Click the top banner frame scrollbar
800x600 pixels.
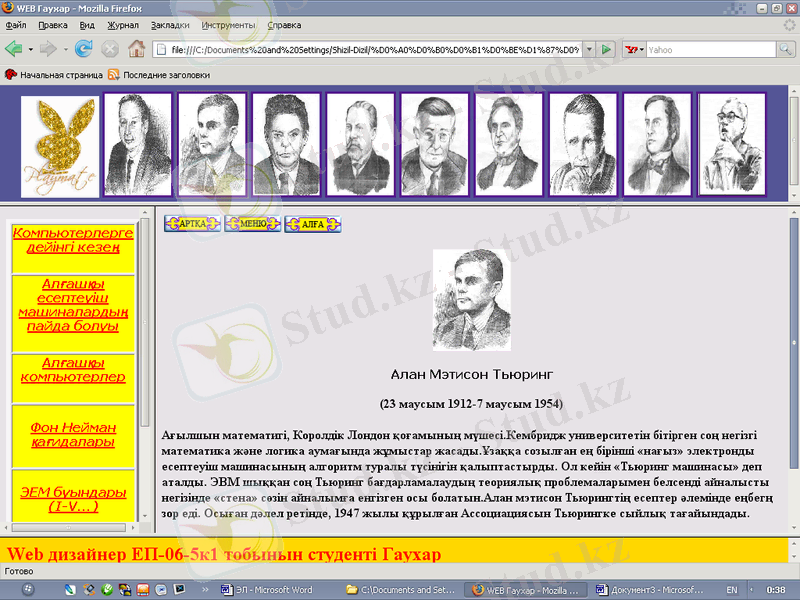794,143
